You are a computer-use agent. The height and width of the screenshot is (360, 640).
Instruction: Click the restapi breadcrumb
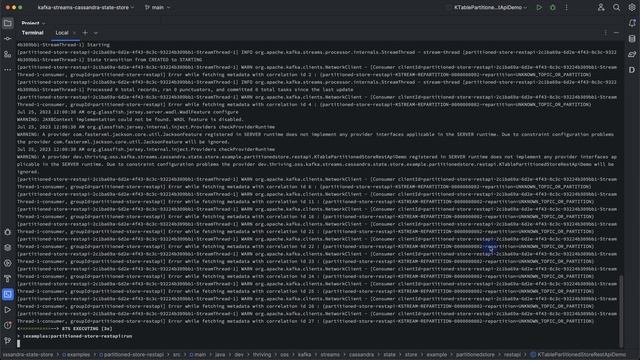point(512,355)
